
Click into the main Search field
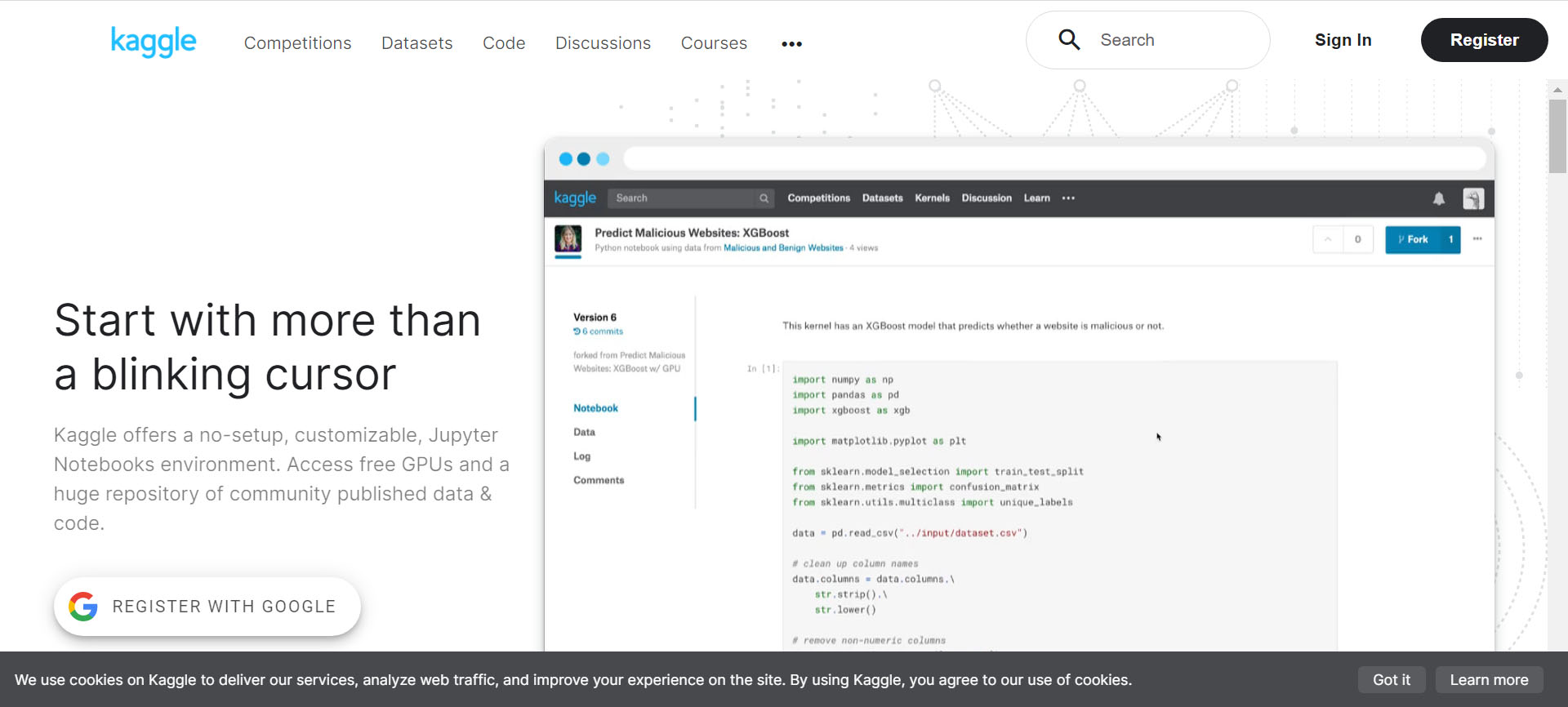(x=1147, y=40)
